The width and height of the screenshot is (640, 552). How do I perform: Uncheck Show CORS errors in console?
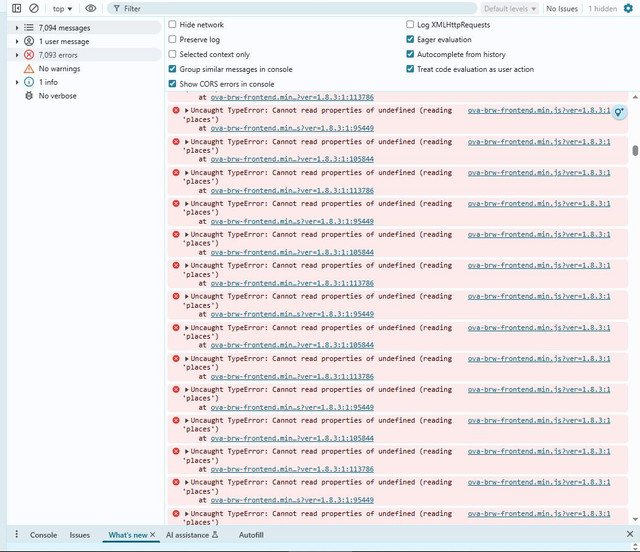click(172, 84)
